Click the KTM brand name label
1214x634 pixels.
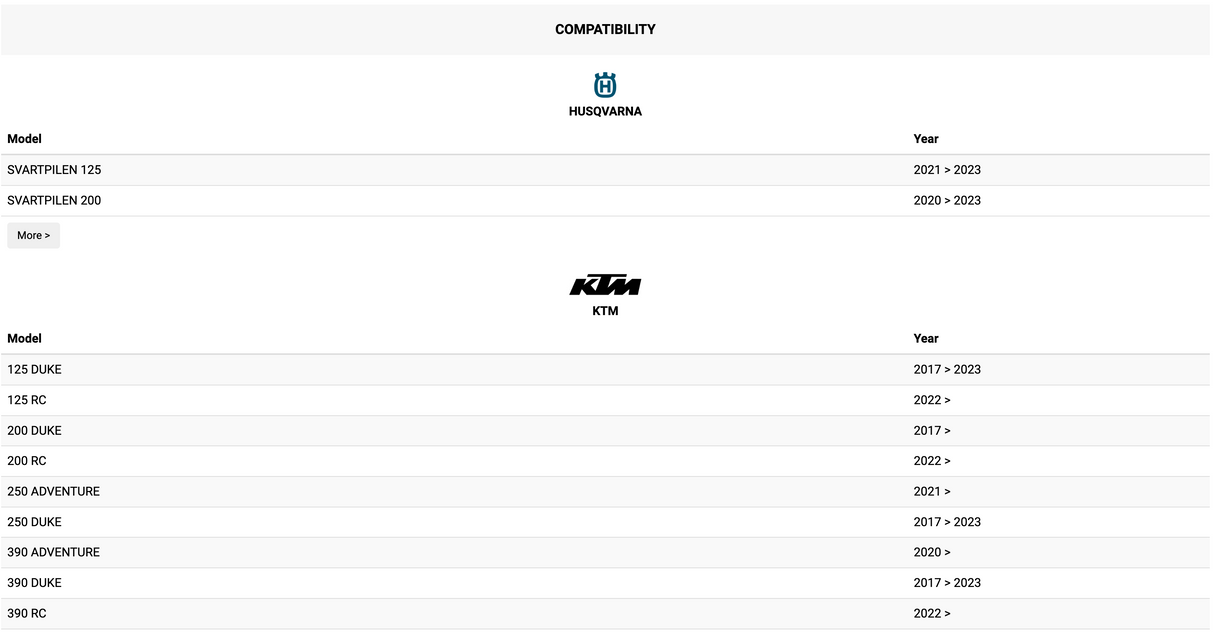(605, 311)
